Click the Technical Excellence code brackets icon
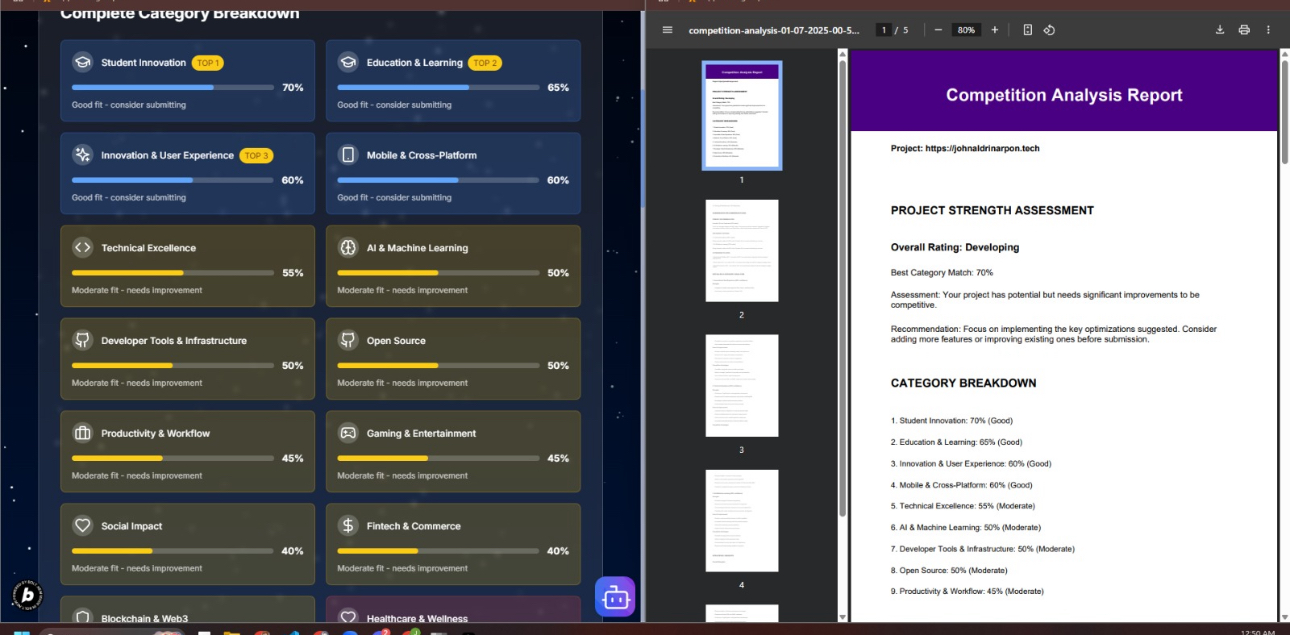The image size is (1290, 635). click(x=82, y=248)
